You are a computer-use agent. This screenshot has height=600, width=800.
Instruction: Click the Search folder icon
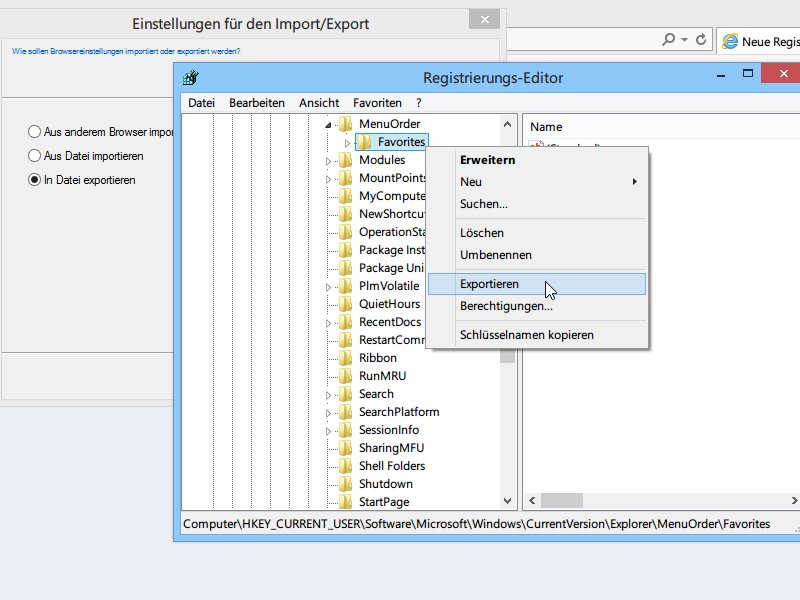346,394
